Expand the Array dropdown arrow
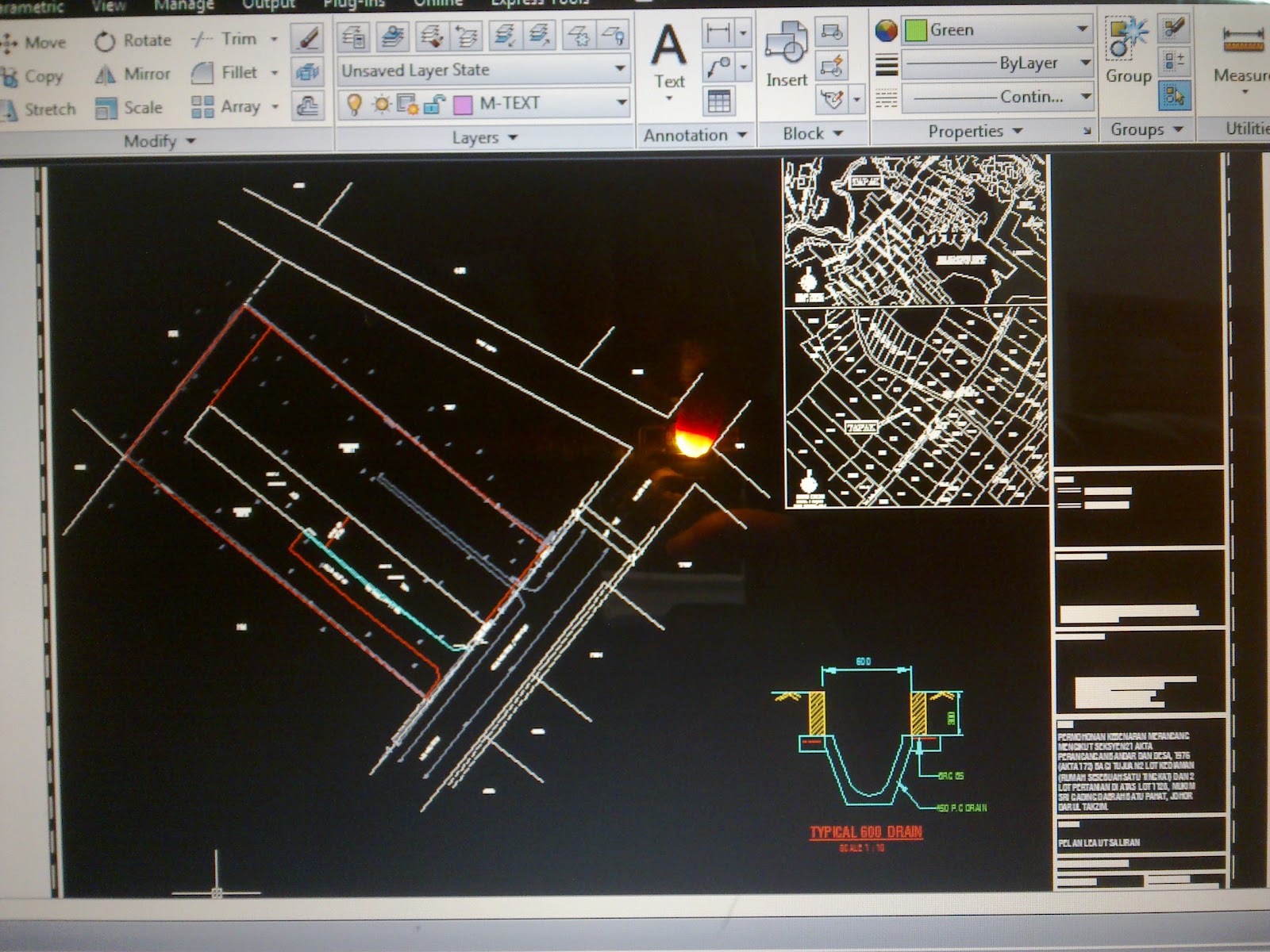This screenshot has width=1270, height=952. pyautogui.click(x=275, y=106)
